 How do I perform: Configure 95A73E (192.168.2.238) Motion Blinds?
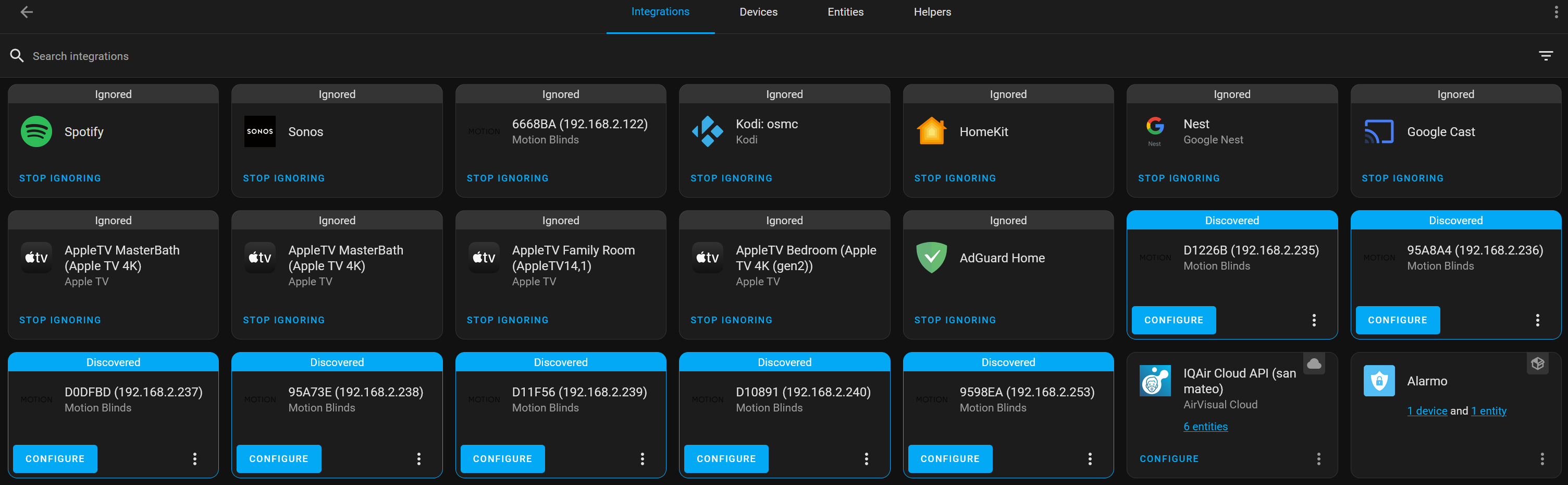(x=279, y=459)
